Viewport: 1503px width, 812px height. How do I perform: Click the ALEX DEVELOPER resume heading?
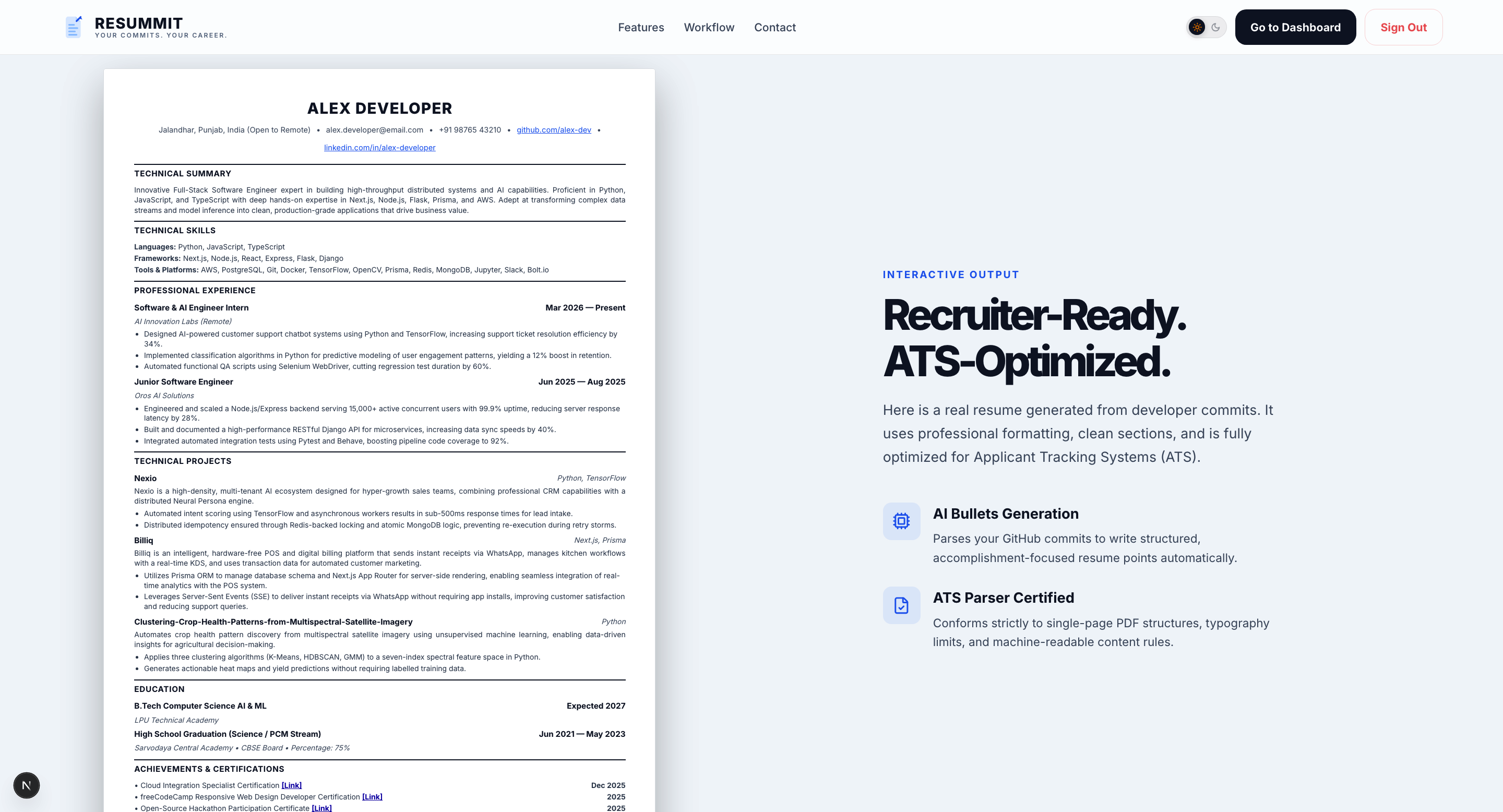point(380,109)
